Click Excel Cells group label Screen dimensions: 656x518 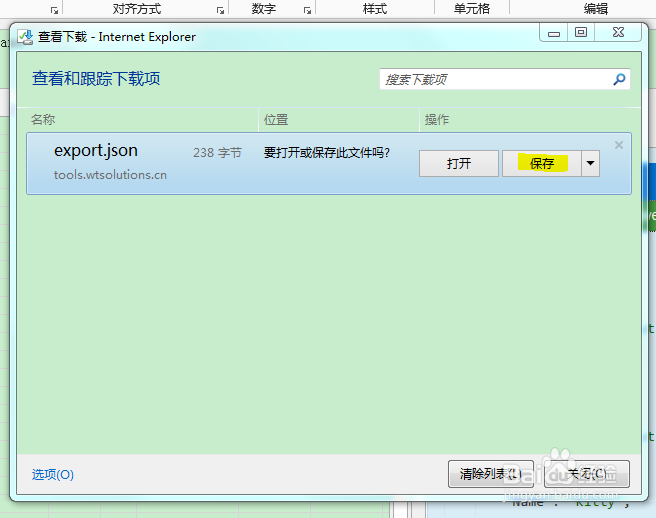click(472, 9)
